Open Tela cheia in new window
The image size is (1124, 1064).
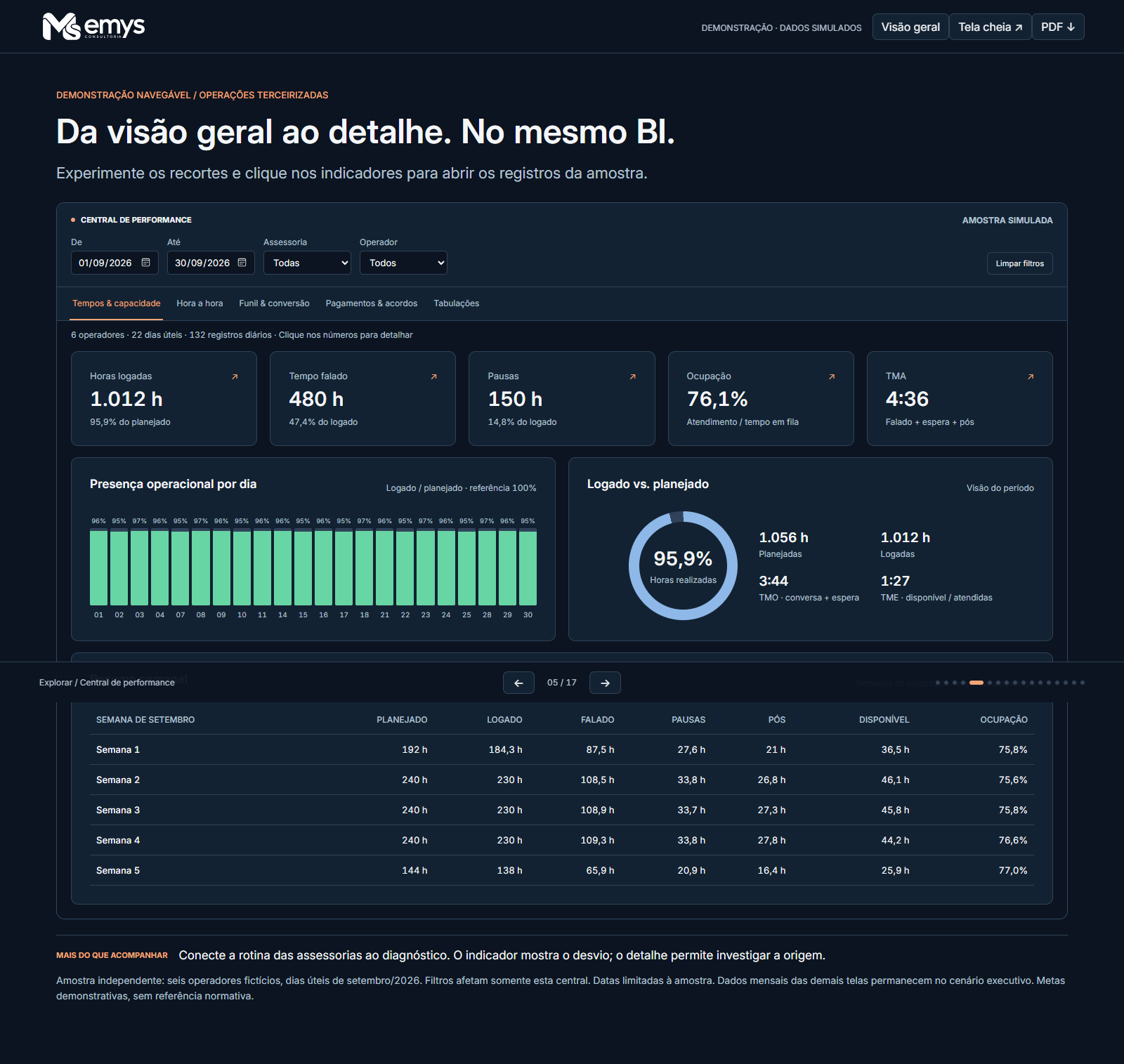[991, 27]
